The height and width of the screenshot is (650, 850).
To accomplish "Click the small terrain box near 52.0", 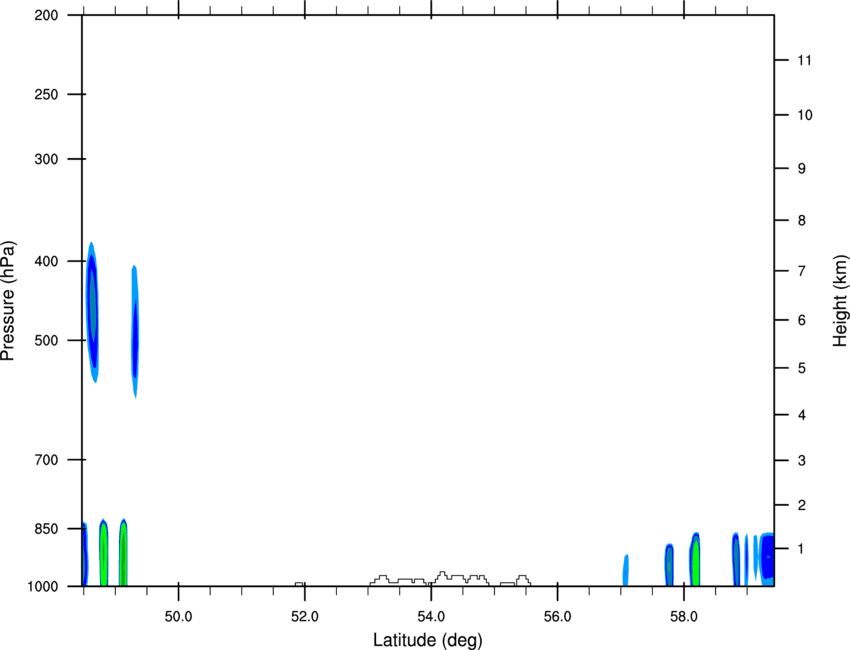I will pos(299,584).
